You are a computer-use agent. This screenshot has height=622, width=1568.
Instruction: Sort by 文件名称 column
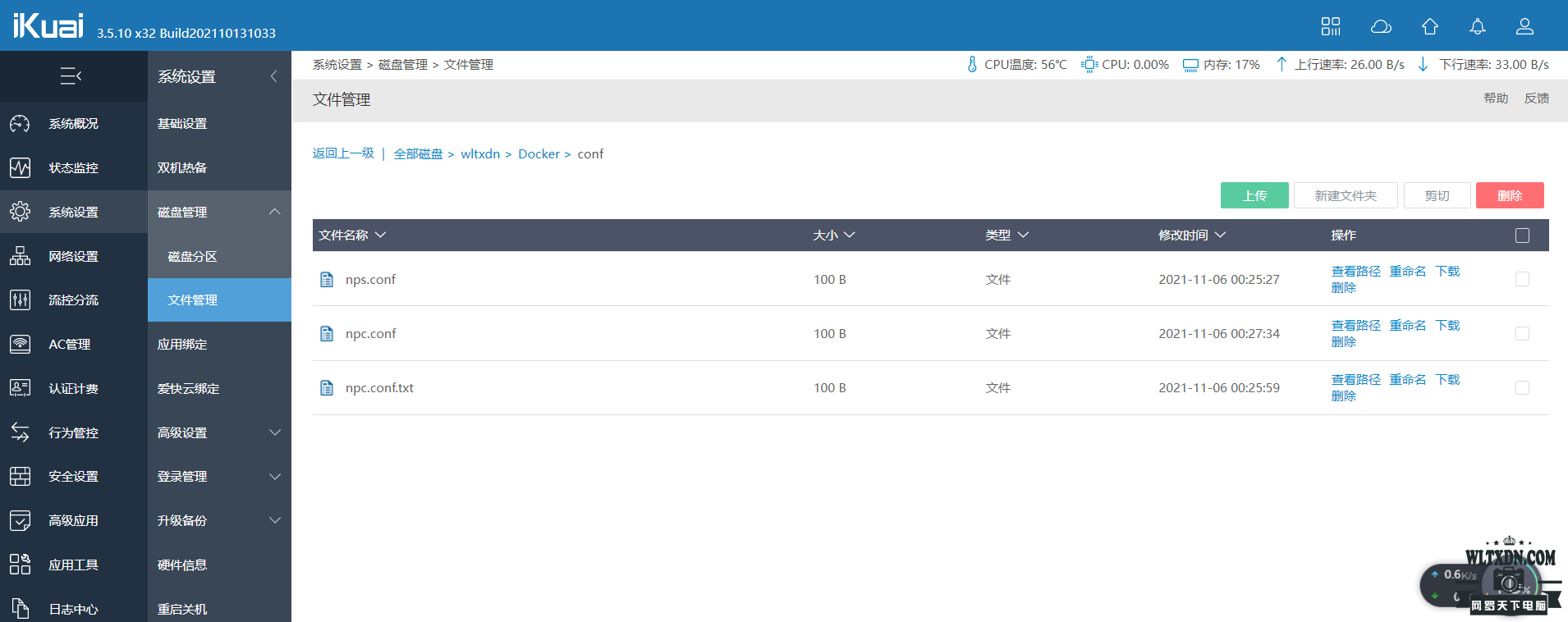(x=352, y=236)
